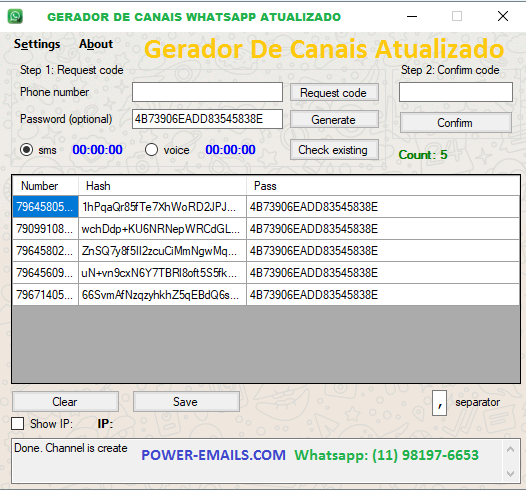The width and height of the screenshot is (526, 490).
Task: Open the About menu
Action: 96,44
